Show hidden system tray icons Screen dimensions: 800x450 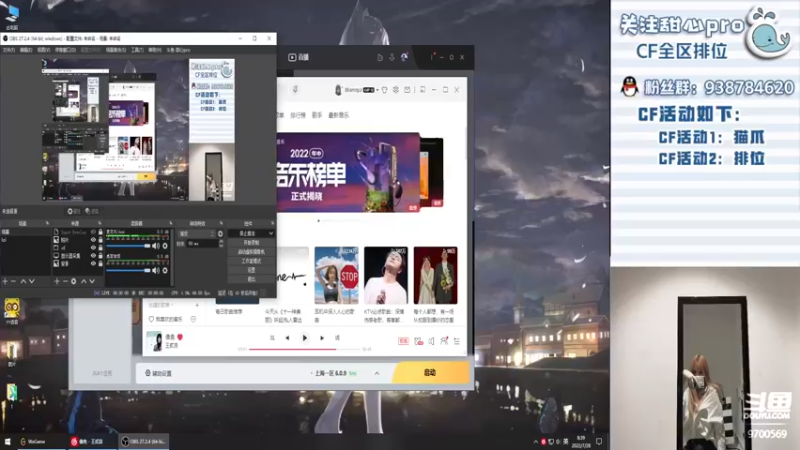(x=536, y=441)
